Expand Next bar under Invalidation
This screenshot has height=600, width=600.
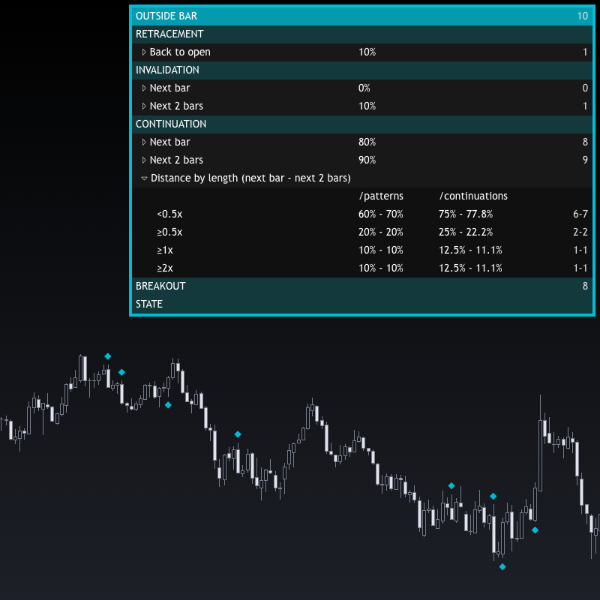144,88
